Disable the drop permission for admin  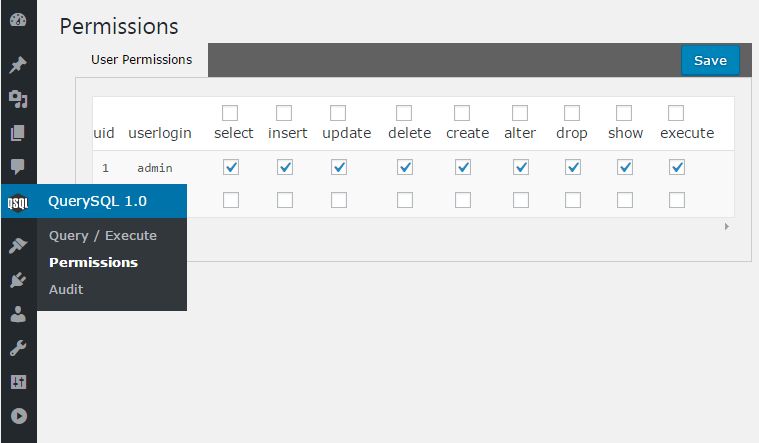point(572,167)
